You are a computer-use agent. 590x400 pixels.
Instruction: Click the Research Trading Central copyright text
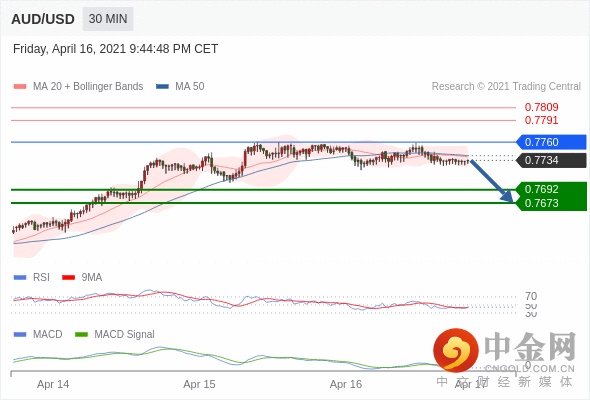point(506,87)
